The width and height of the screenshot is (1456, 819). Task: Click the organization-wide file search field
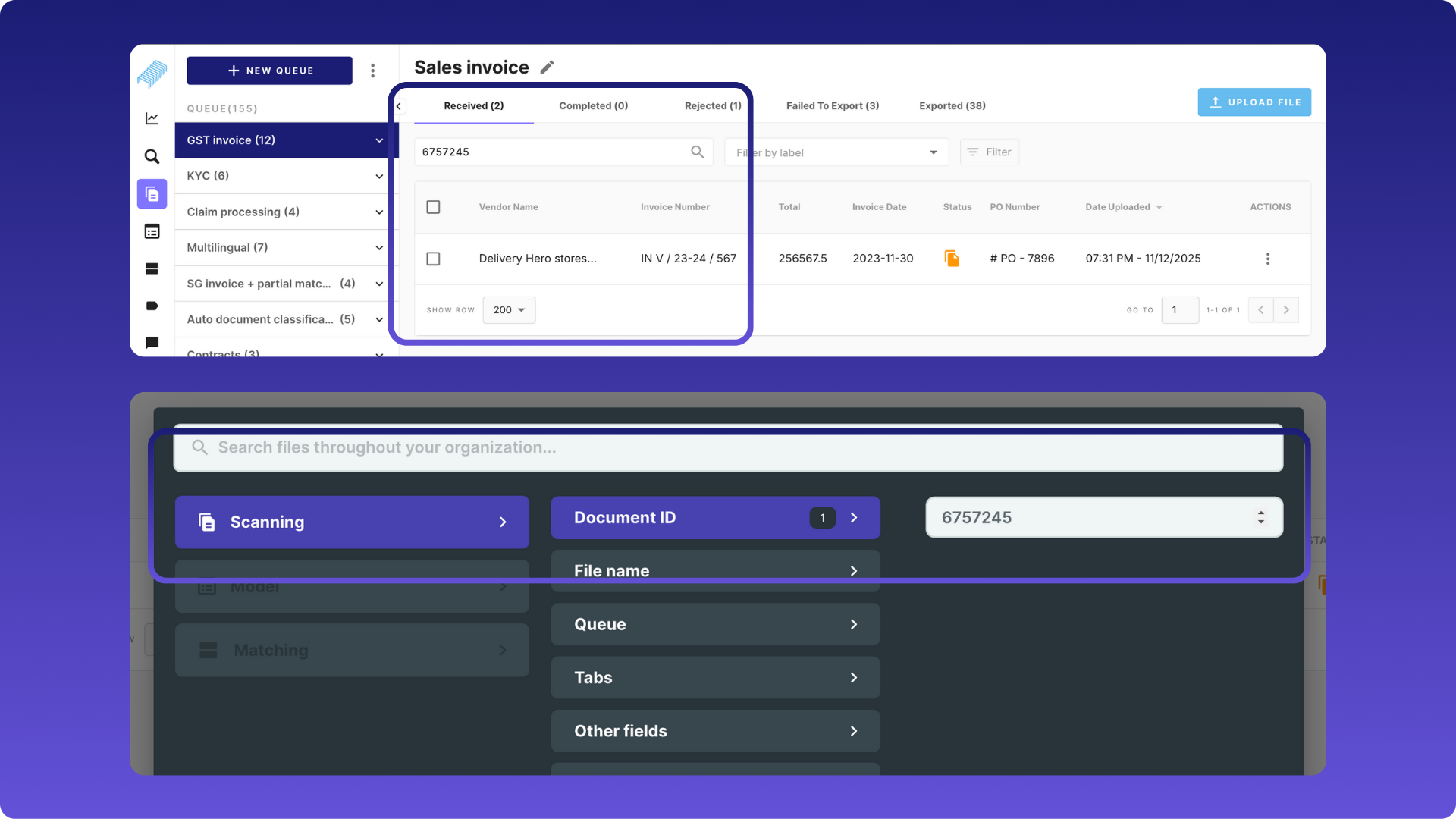[x=728, y=448]
